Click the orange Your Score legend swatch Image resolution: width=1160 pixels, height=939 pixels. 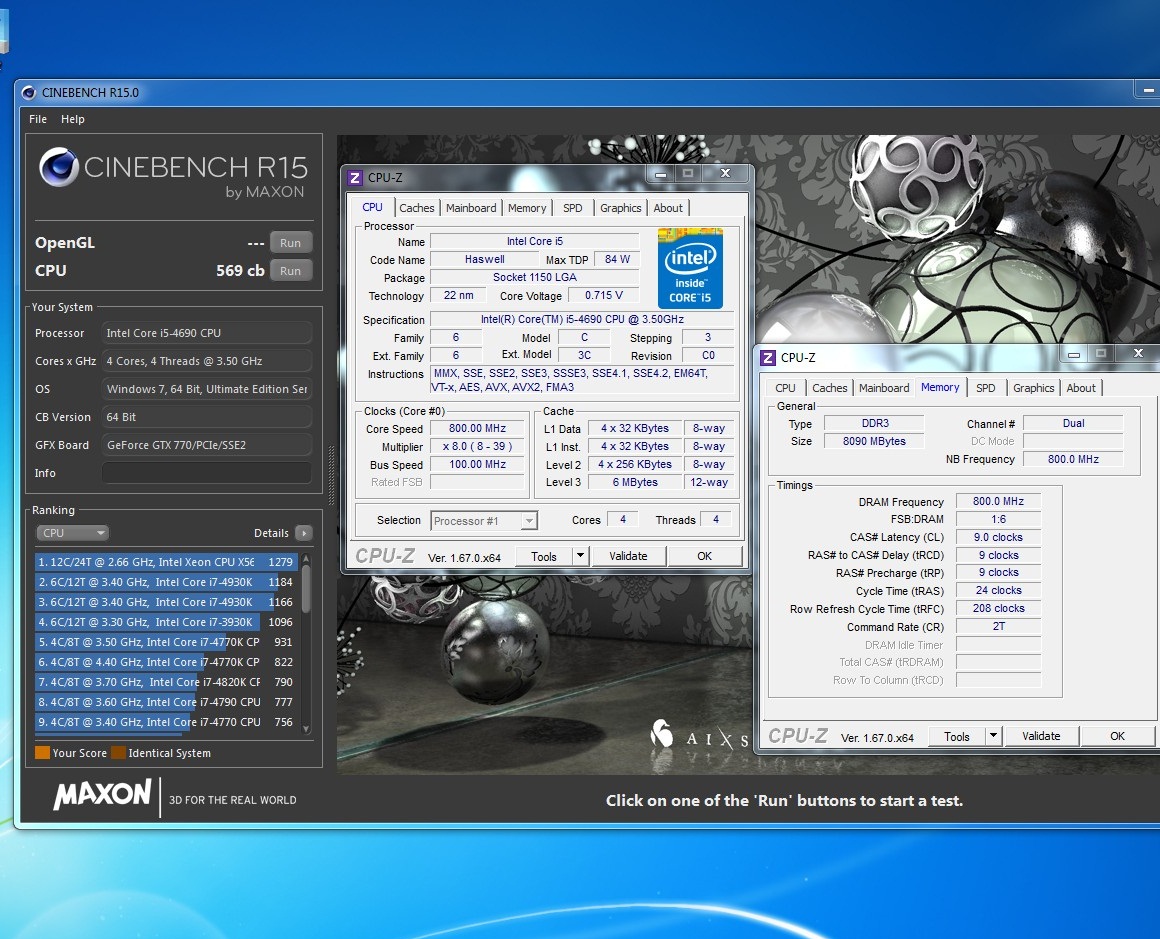click(x=42, y=753)
